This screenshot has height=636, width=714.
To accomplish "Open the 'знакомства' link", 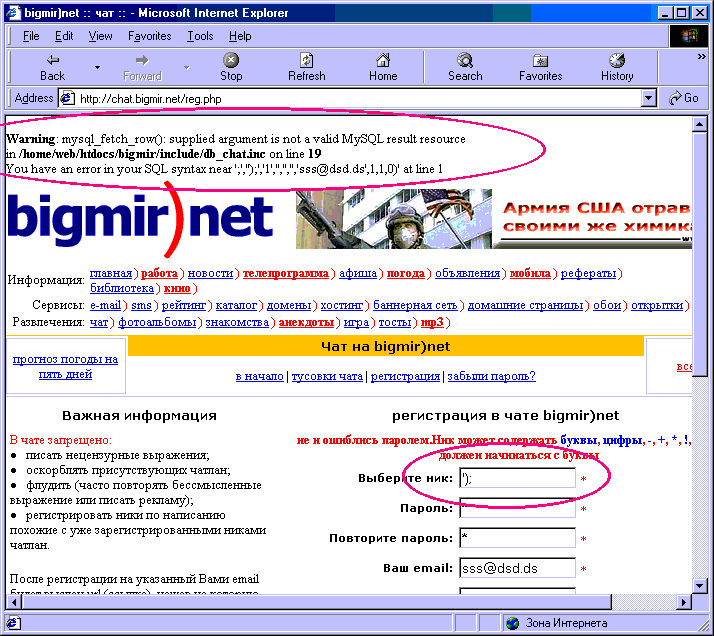I will point(237,322).
